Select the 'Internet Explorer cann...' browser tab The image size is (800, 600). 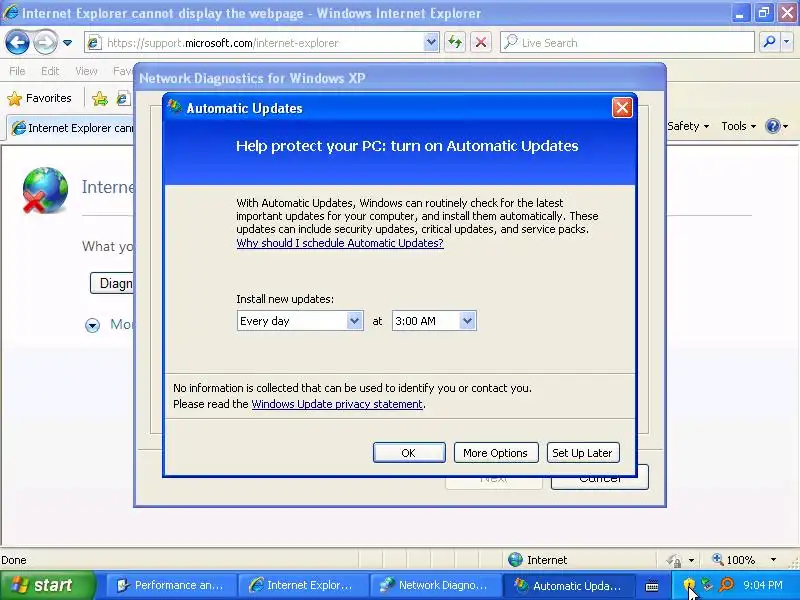(71, 128)
